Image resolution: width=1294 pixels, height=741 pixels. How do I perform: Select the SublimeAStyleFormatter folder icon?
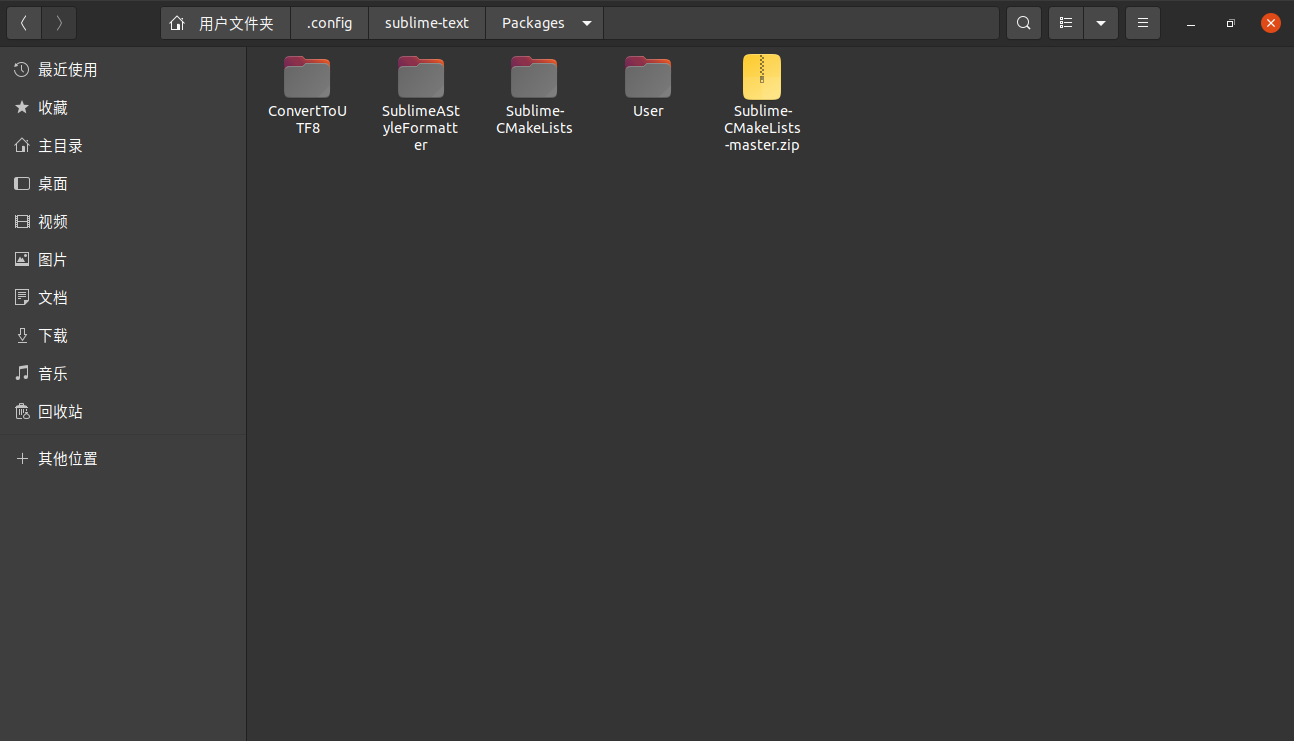[421, 77]
